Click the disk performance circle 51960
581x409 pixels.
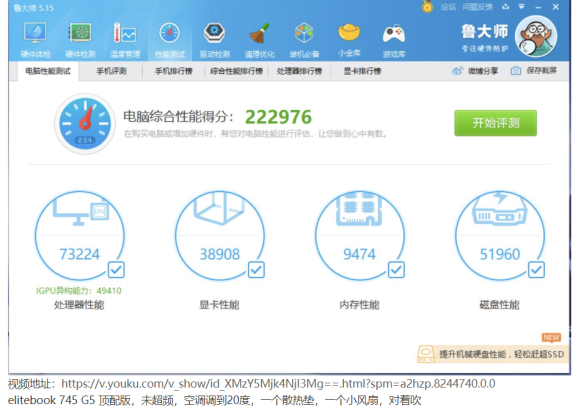500,236
